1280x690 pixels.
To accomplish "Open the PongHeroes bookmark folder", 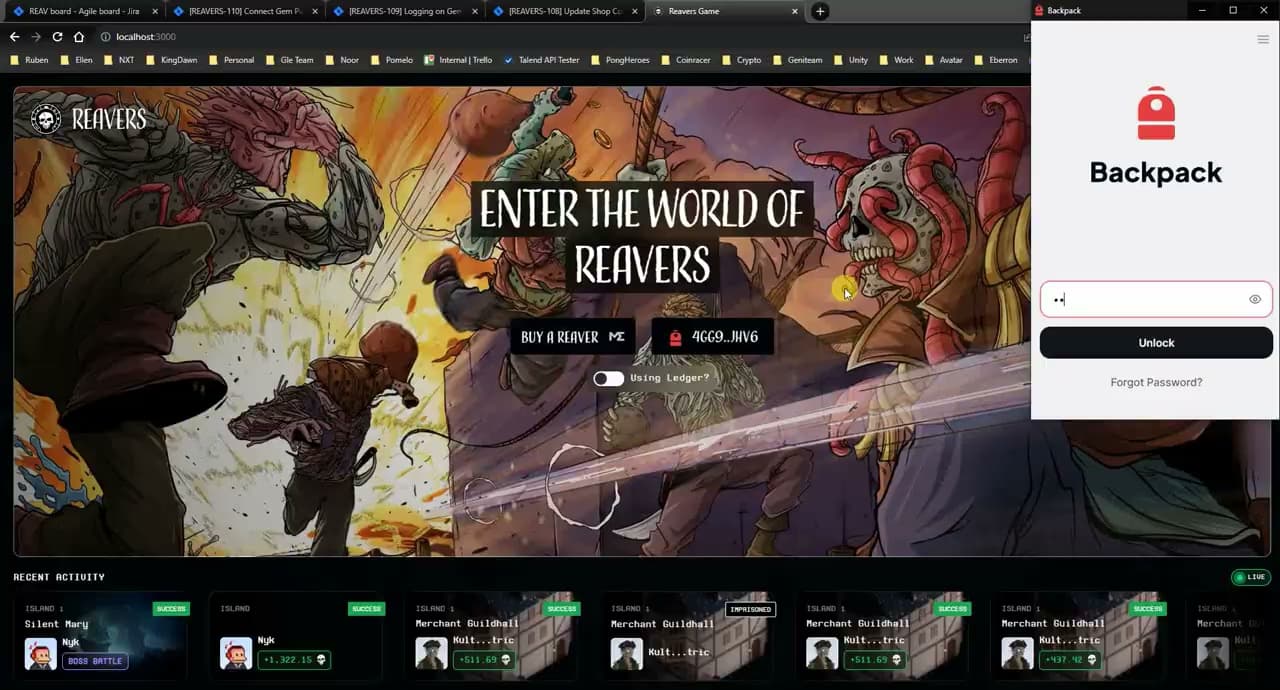I will (620, 60).
